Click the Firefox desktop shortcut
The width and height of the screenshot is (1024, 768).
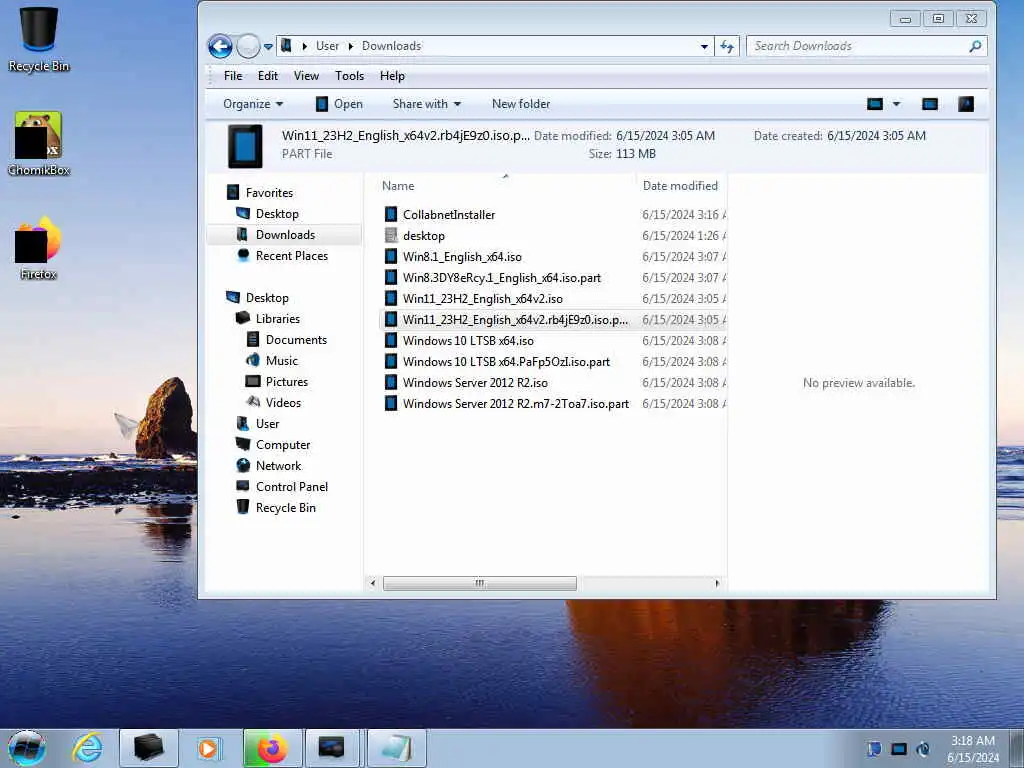[x=39, y=248]
